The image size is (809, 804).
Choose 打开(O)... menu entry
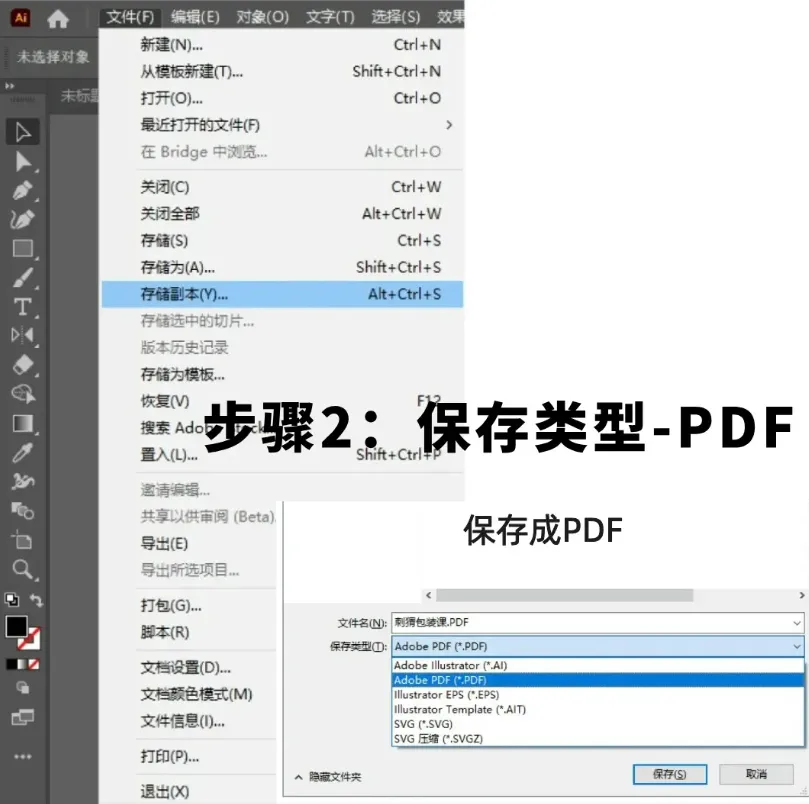(x=282, y=98)
